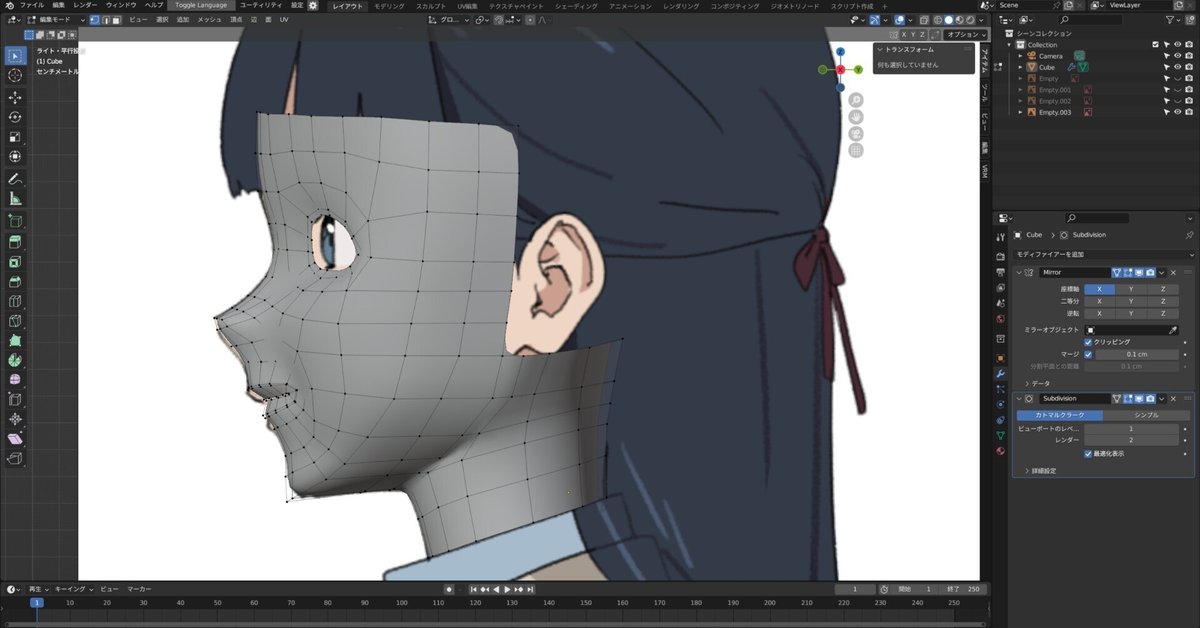Select the Loop Cut tool in the toolbar
The image size is (1200, 628).
click(x=15, y=302)
